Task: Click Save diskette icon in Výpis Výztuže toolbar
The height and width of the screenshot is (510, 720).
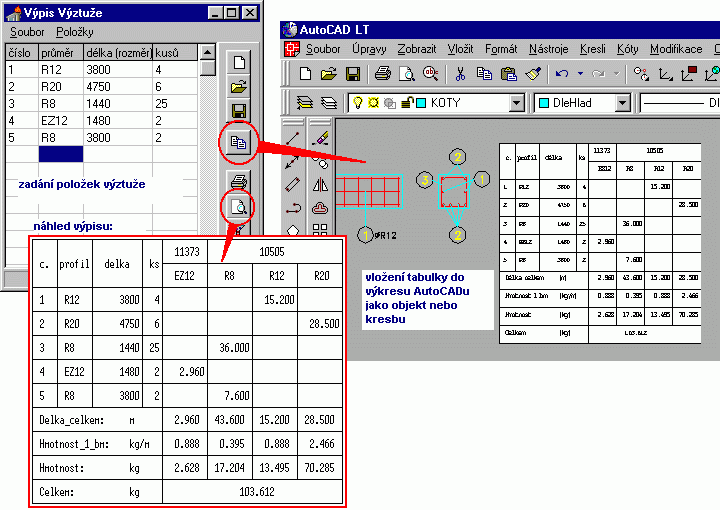Action: (239, 111)
